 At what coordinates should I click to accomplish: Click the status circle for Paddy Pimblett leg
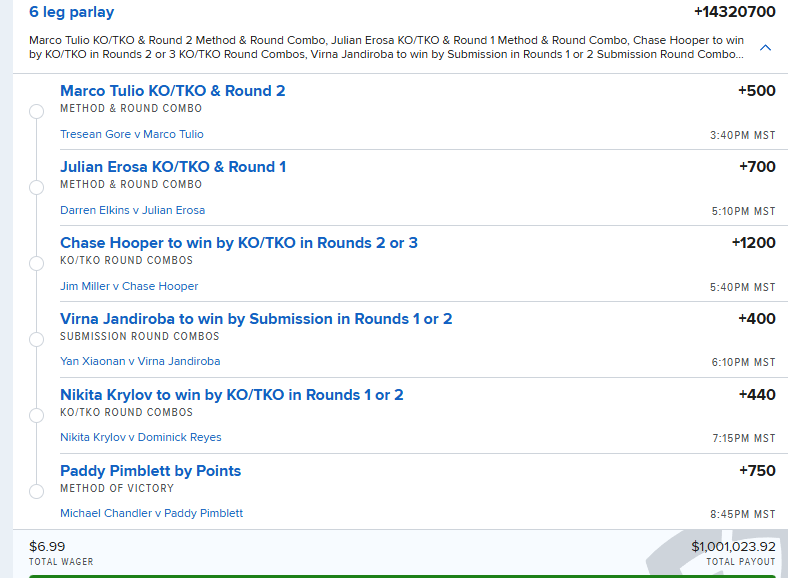pyautogui.click(x=36, y=491)
